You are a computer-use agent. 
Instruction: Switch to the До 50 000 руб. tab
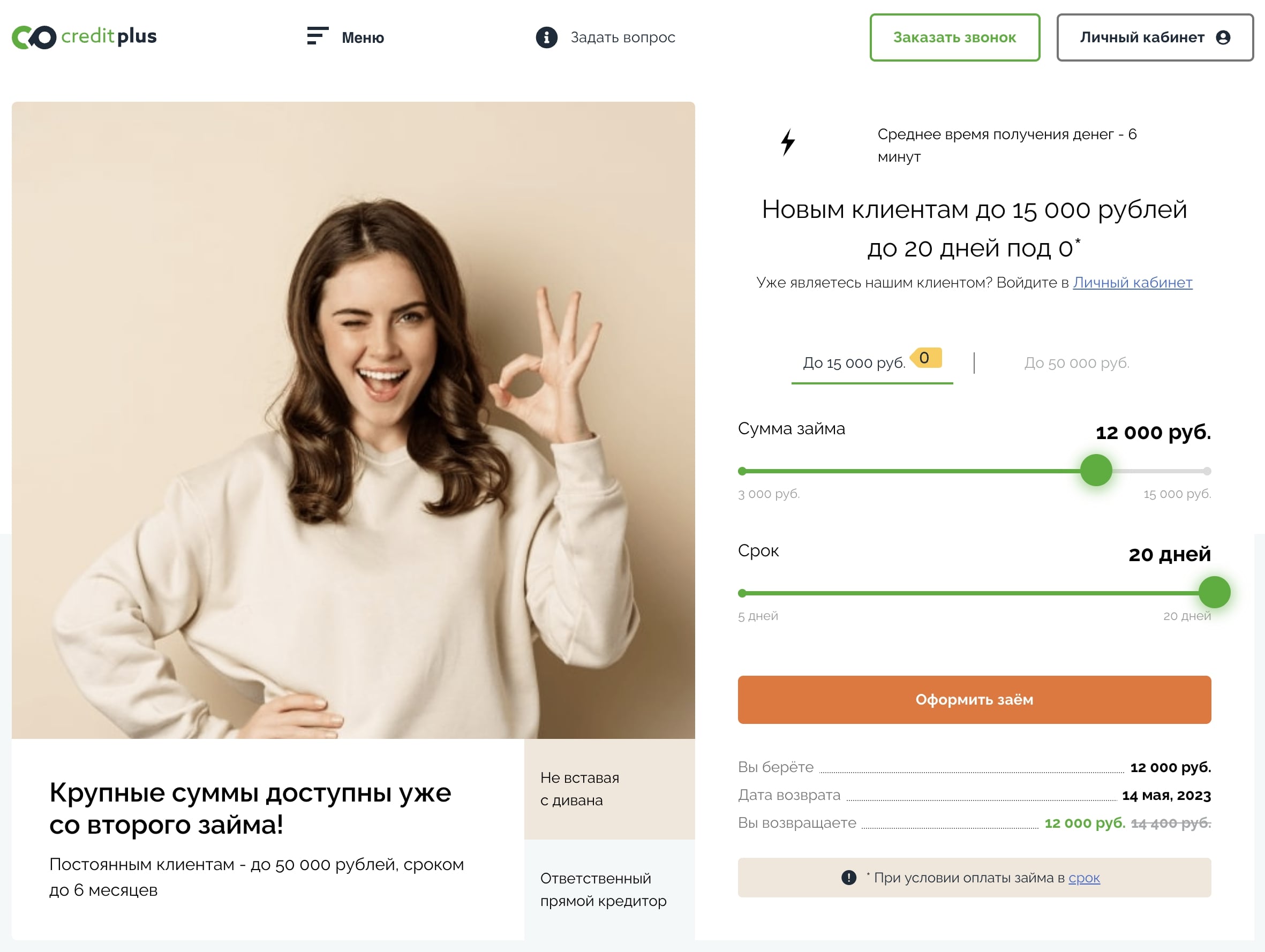tap(1076, 363)
